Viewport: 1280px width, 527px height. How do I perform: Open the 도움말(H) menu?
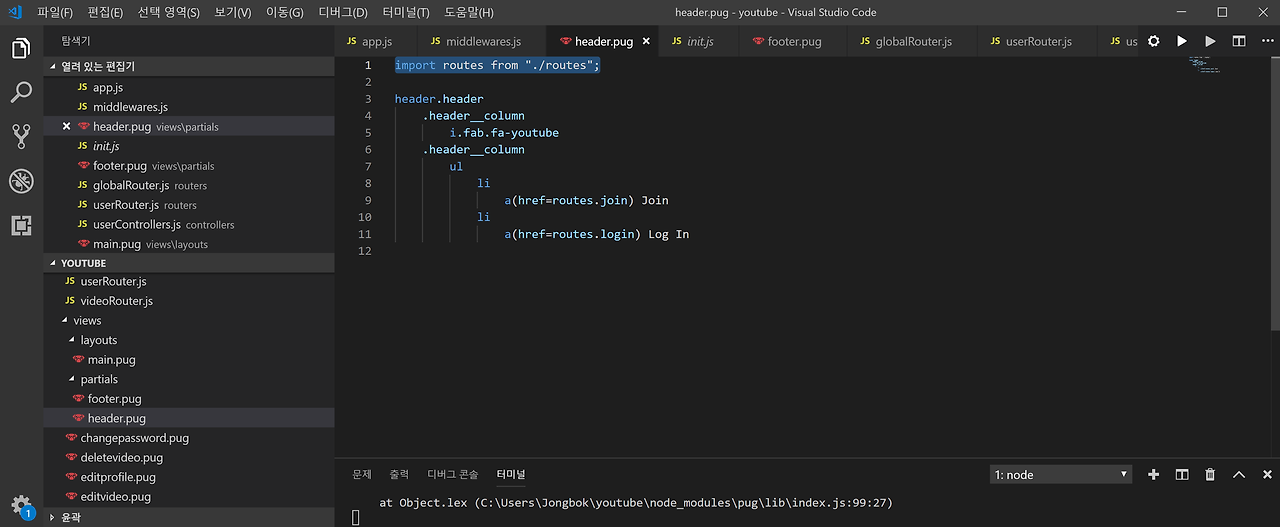(x=469, y=12)
